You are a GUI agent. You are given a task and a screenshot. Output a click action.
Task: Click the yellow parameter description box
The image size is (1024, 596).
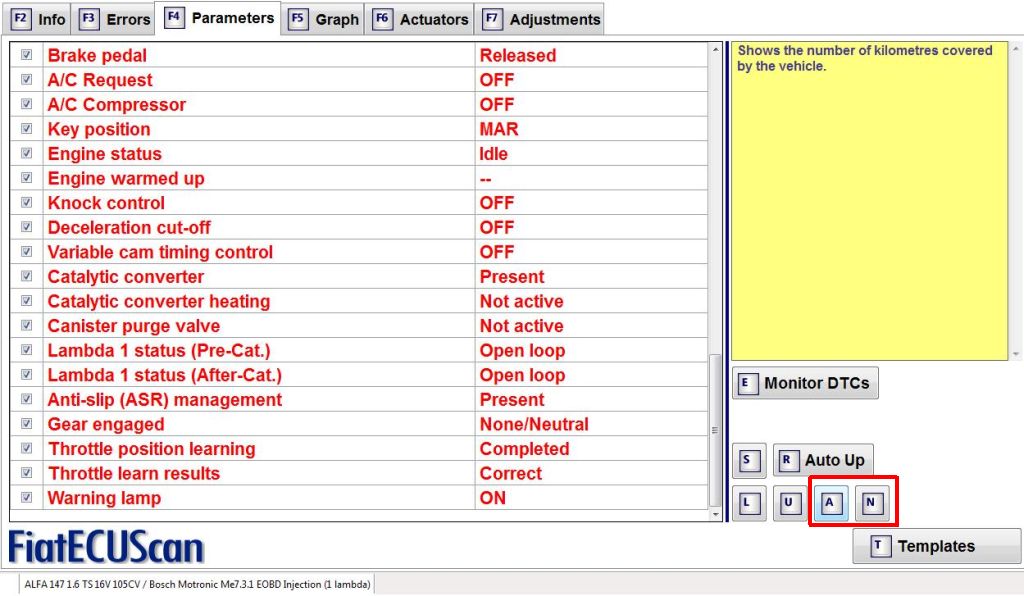(x=869, y=201)
